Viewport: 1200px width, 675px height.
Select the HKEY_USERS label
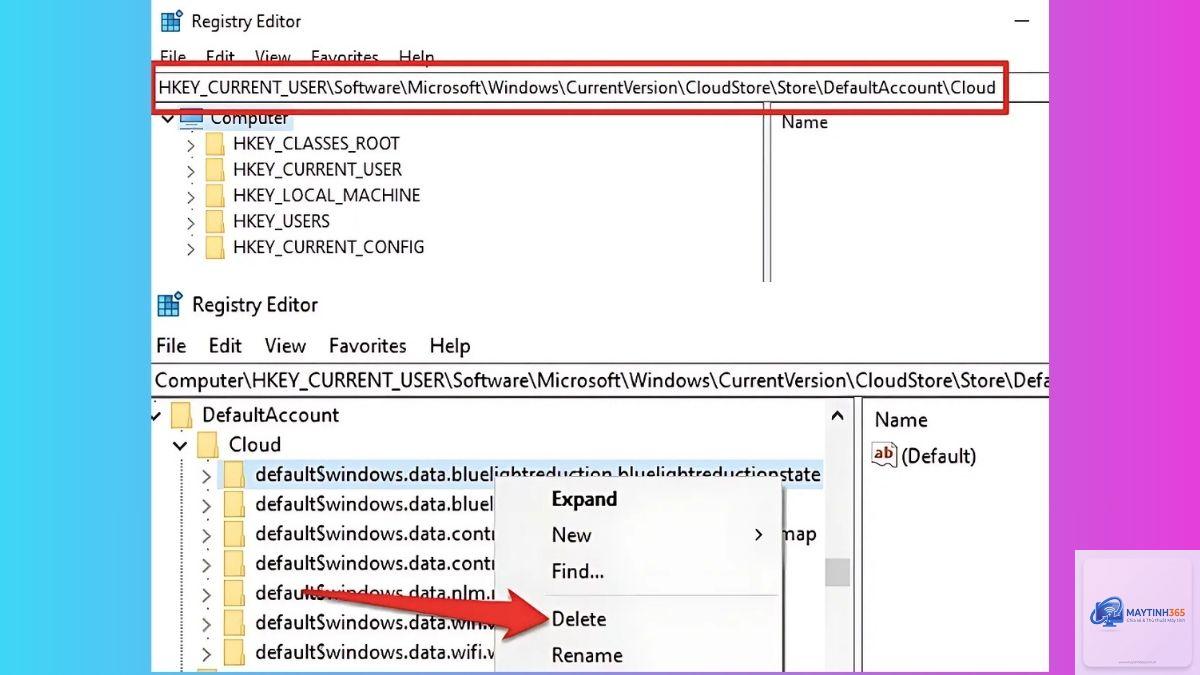(281, 221)
